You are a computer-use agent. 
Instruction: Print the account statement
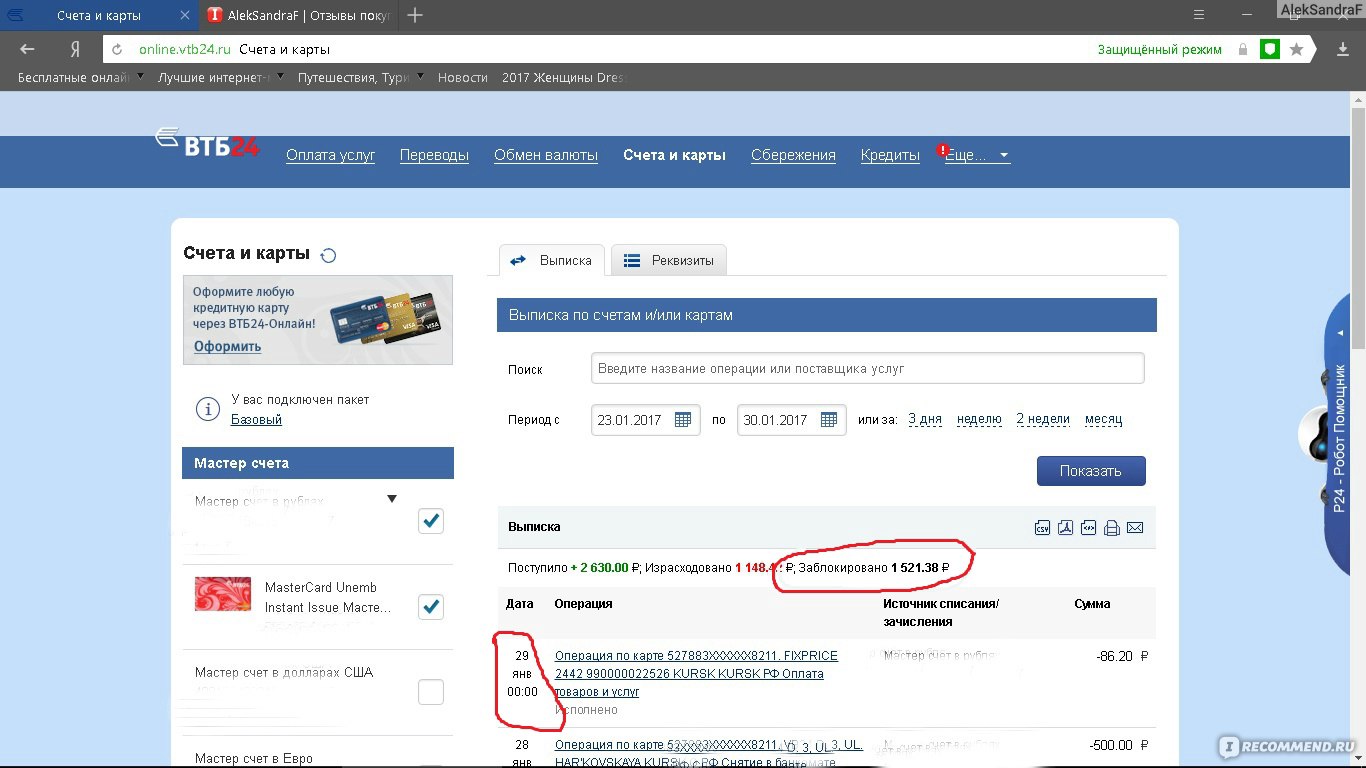1111,528
